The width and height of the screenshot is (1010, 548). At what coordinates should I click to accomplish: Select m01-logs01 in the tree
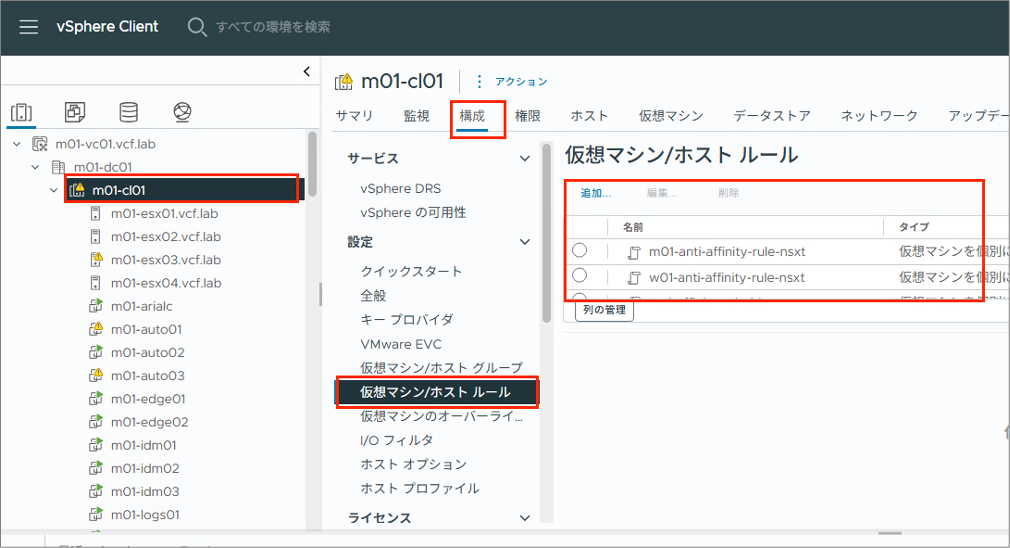[145, 515]
